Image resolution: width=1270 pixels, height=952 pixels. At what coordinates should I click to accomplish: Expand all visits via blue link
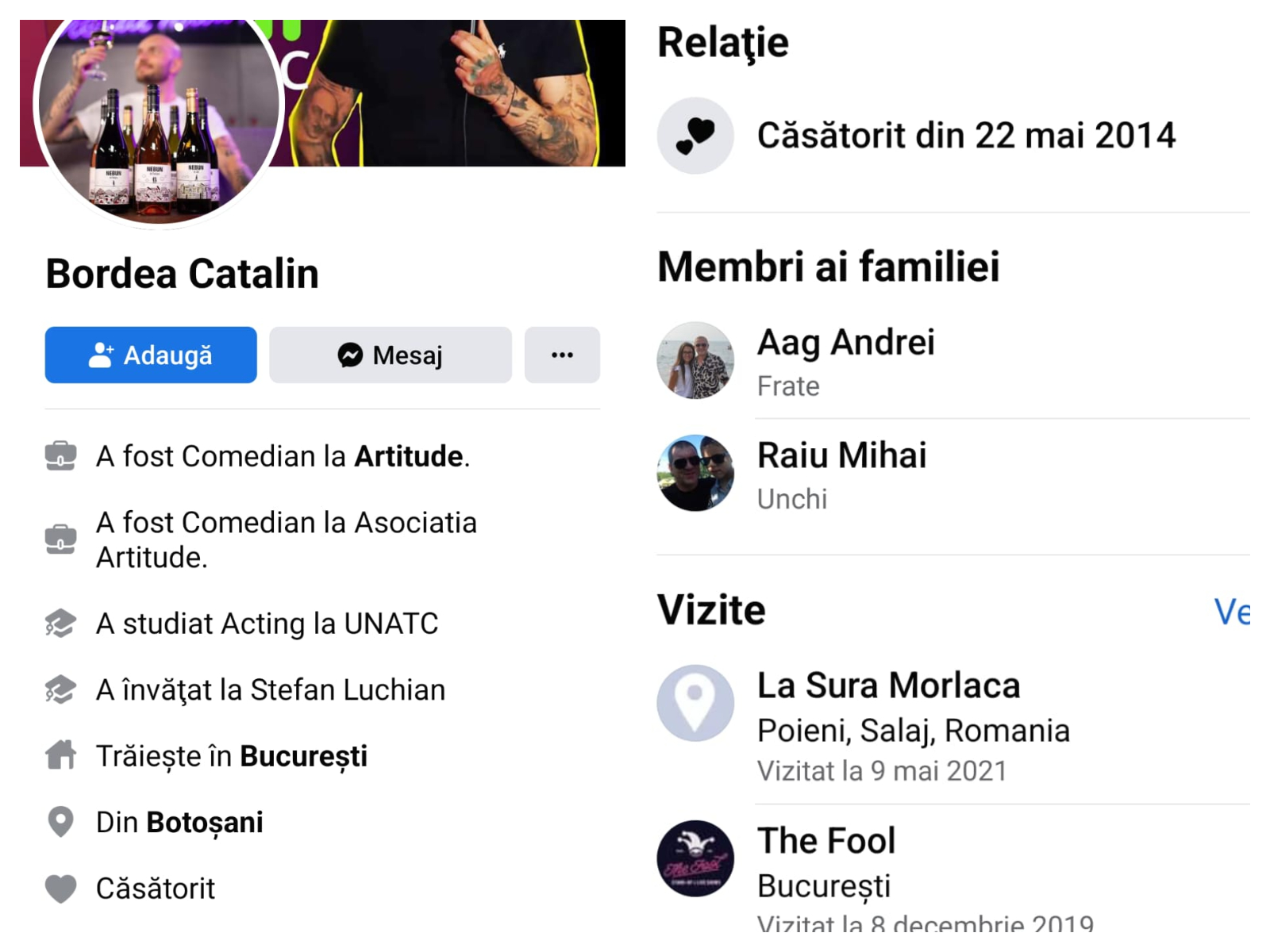coord(1232,612)
